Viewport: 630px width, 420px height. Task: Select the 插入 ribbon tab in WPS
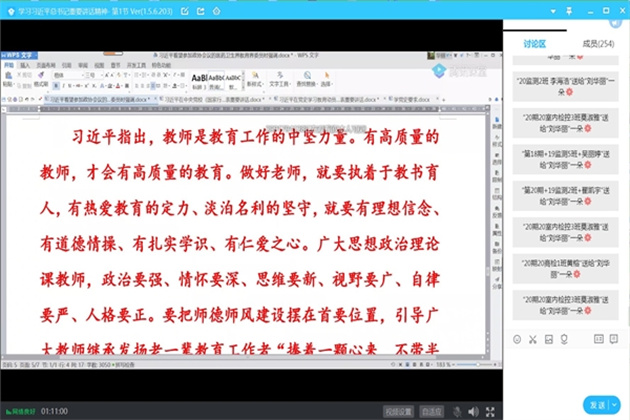tap(25, 65)
